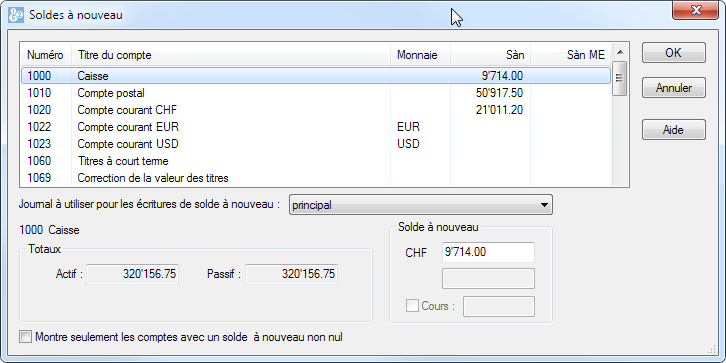Open help with the Aide button

point(674,130)
